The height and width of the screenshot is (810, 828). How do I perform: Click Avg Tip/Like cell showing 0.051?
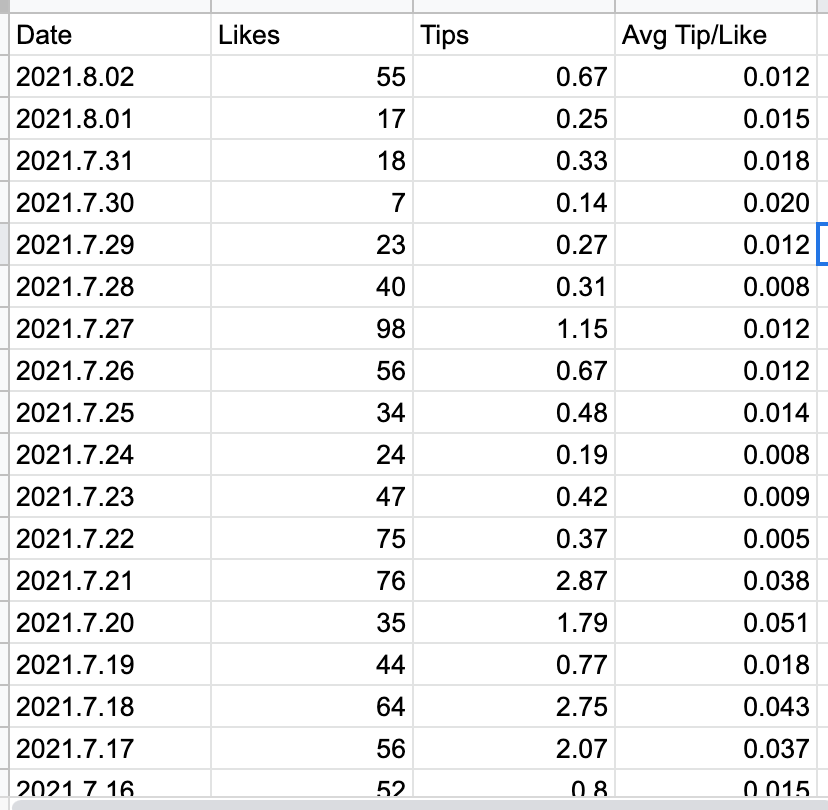pyautogui.click(x=716, y=623)
